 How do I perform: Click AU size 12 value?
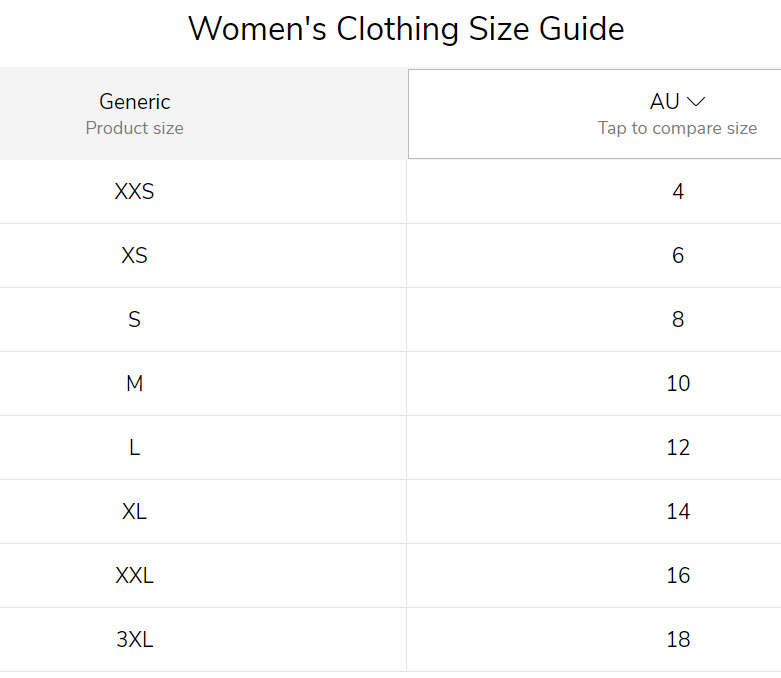pos(678,447)
